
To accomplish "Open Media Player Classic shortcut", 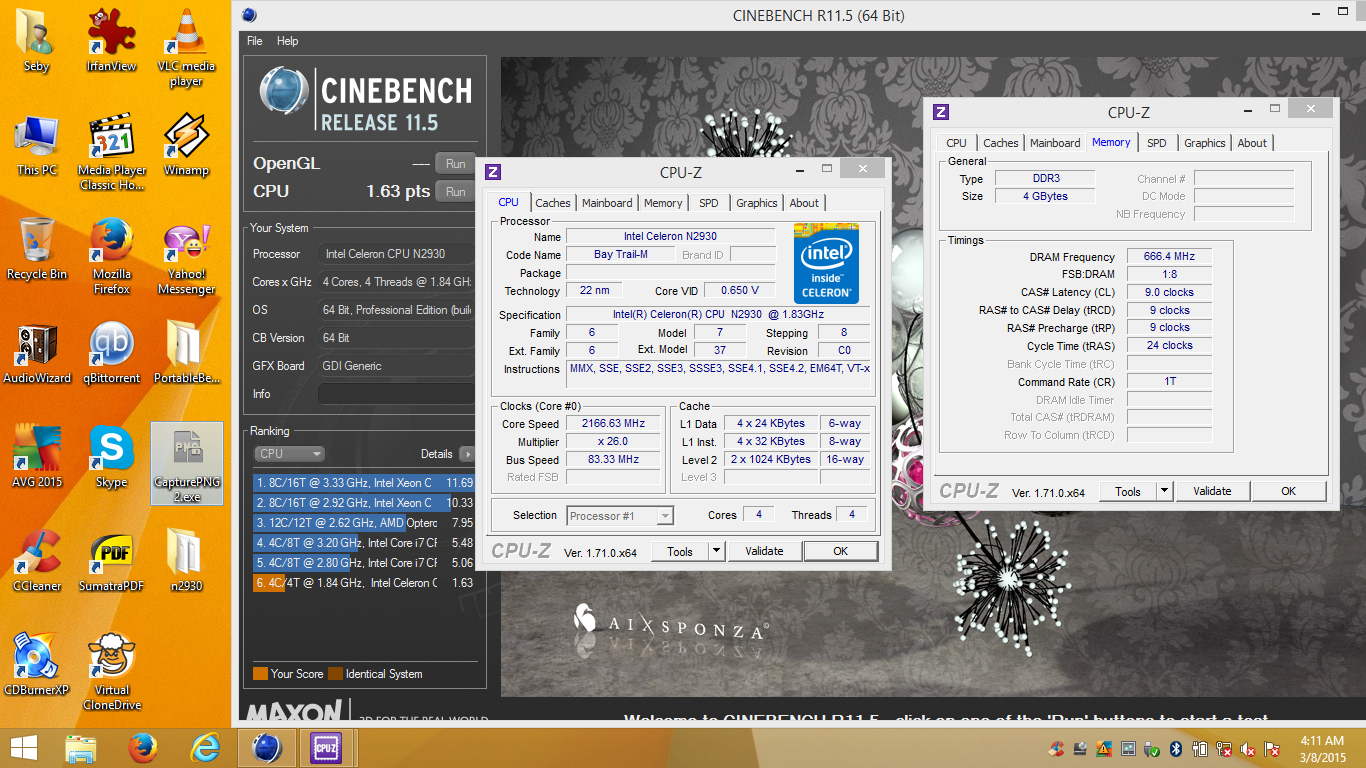I will pos(112,152).
